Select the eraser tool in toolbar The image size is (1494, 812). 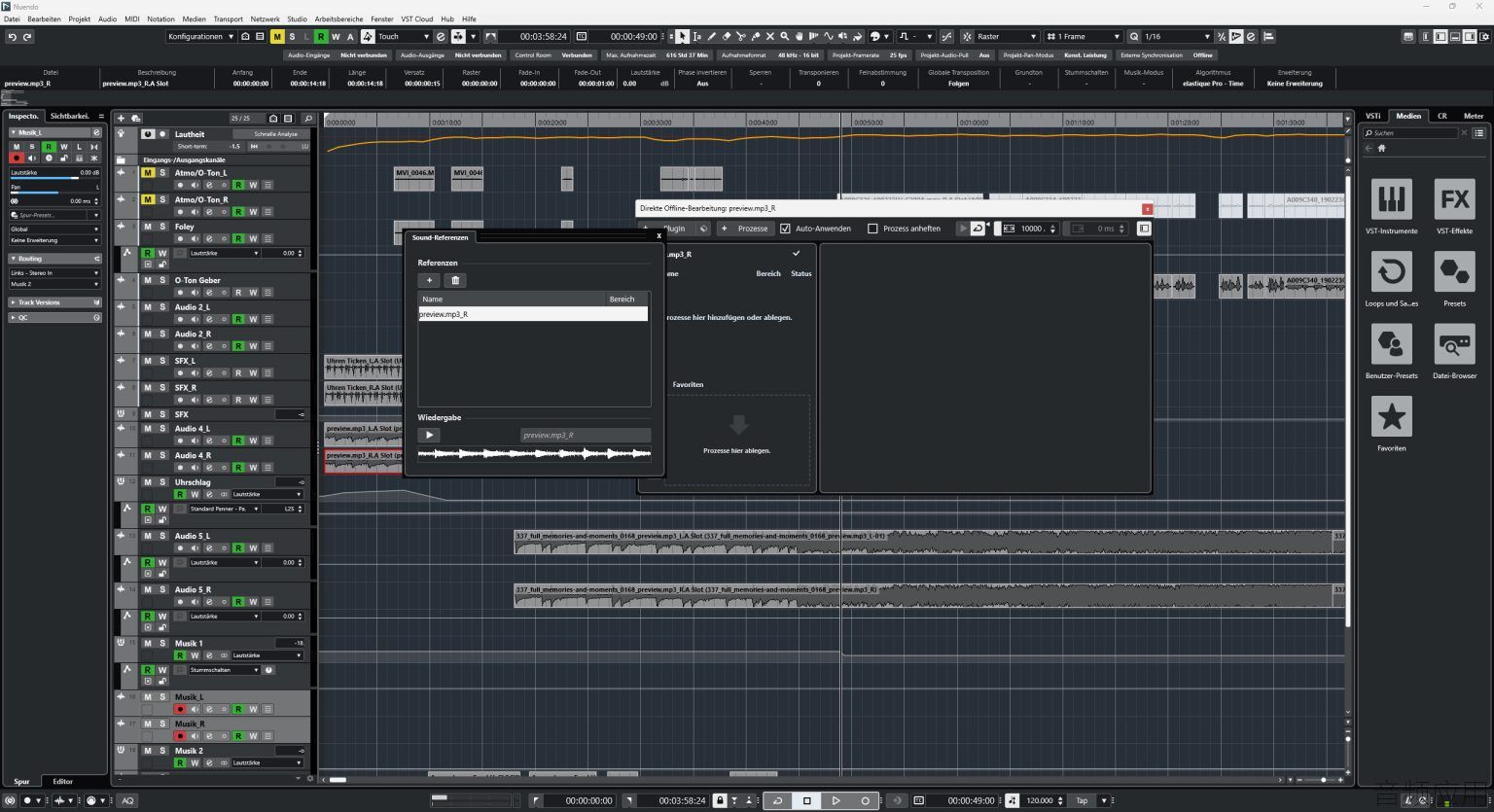pyautogui.click(x=726, y=37)
